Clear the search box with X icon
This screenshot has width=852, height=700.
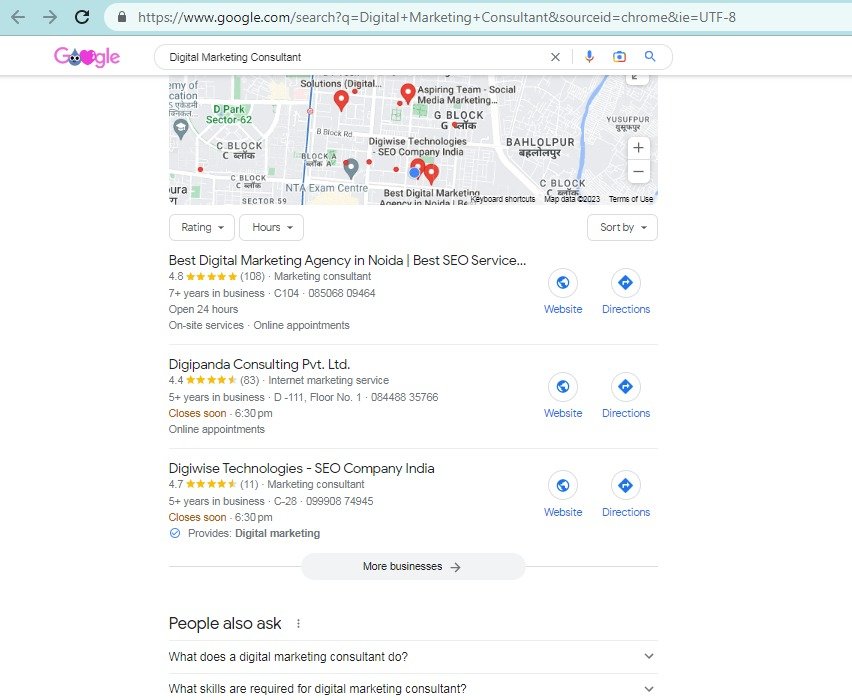coord(555,57)
